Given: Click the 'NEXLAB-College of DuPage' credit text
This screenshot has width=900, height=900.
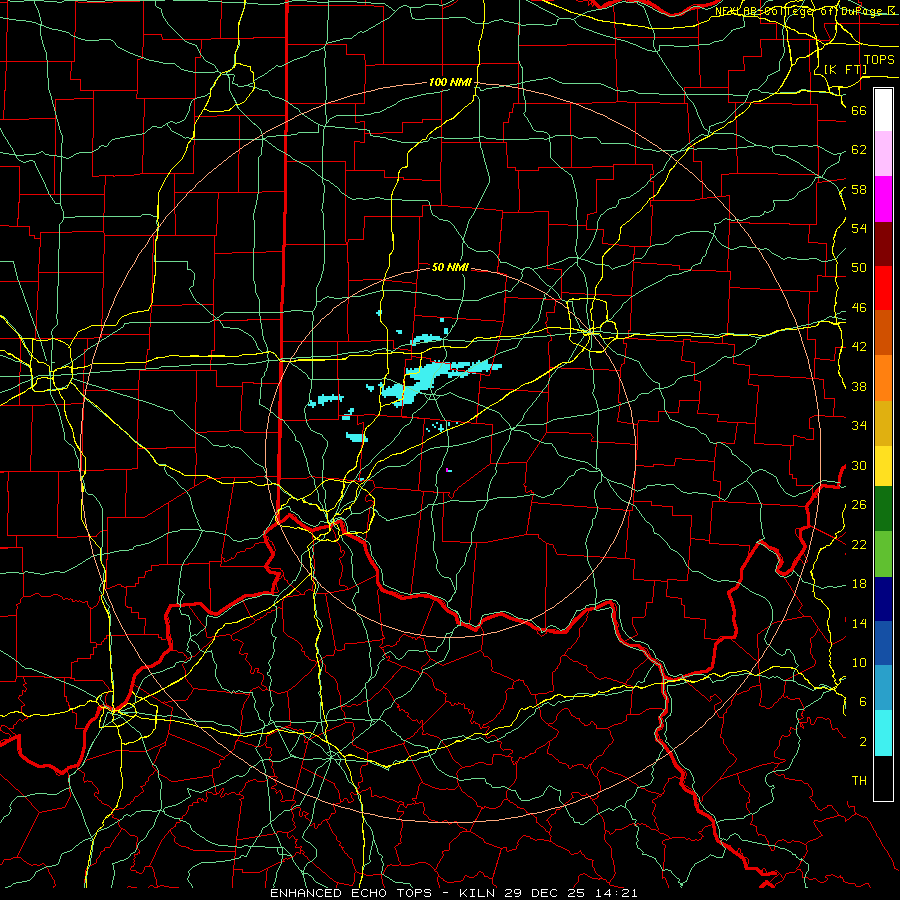Looking at the screenshot, I should click(801, 11).
